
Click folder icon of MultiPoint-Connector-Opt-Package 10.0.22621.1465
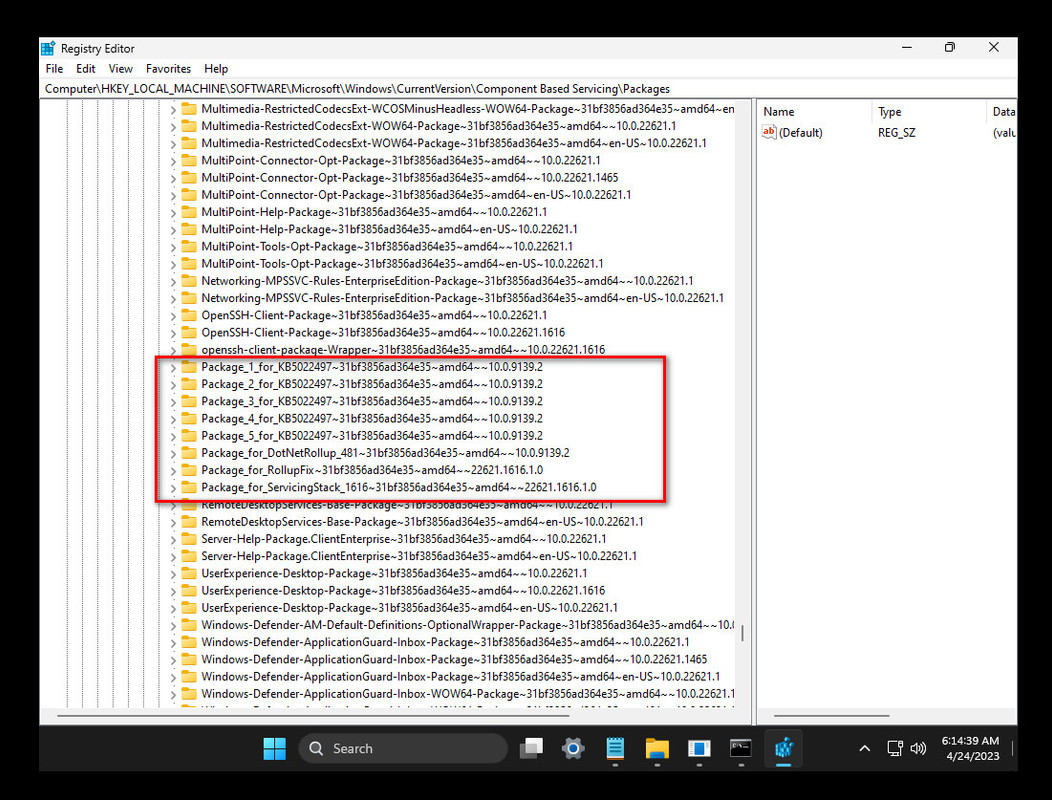pos(189,178)
